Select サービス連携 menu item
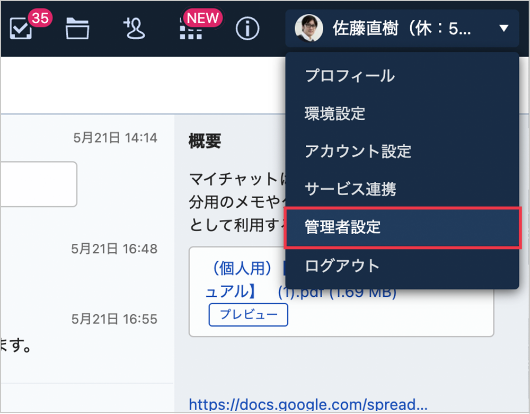530x414 pixels. [x=402, y=189]
